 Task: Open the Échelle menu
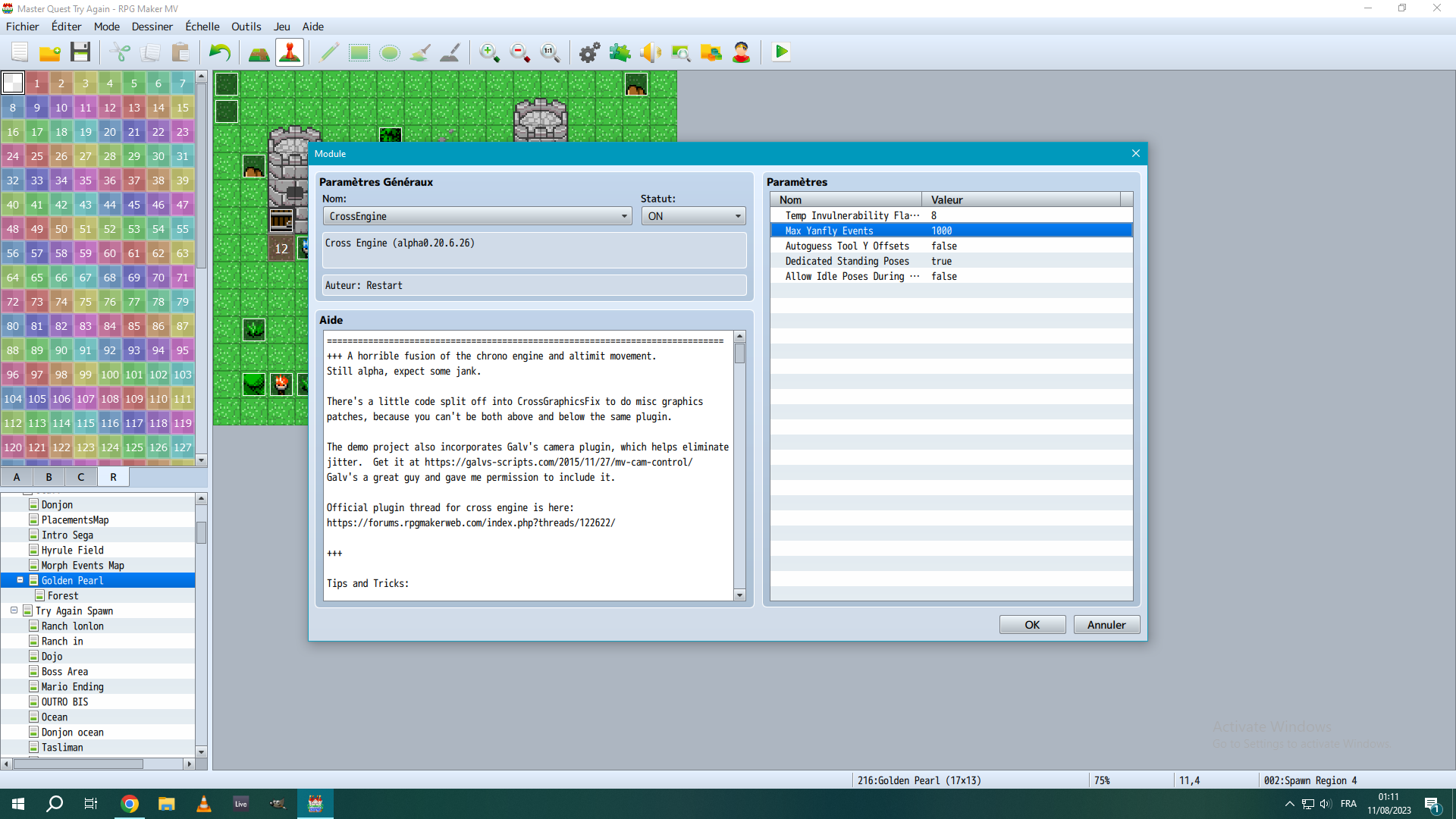(x=202, y=27)
